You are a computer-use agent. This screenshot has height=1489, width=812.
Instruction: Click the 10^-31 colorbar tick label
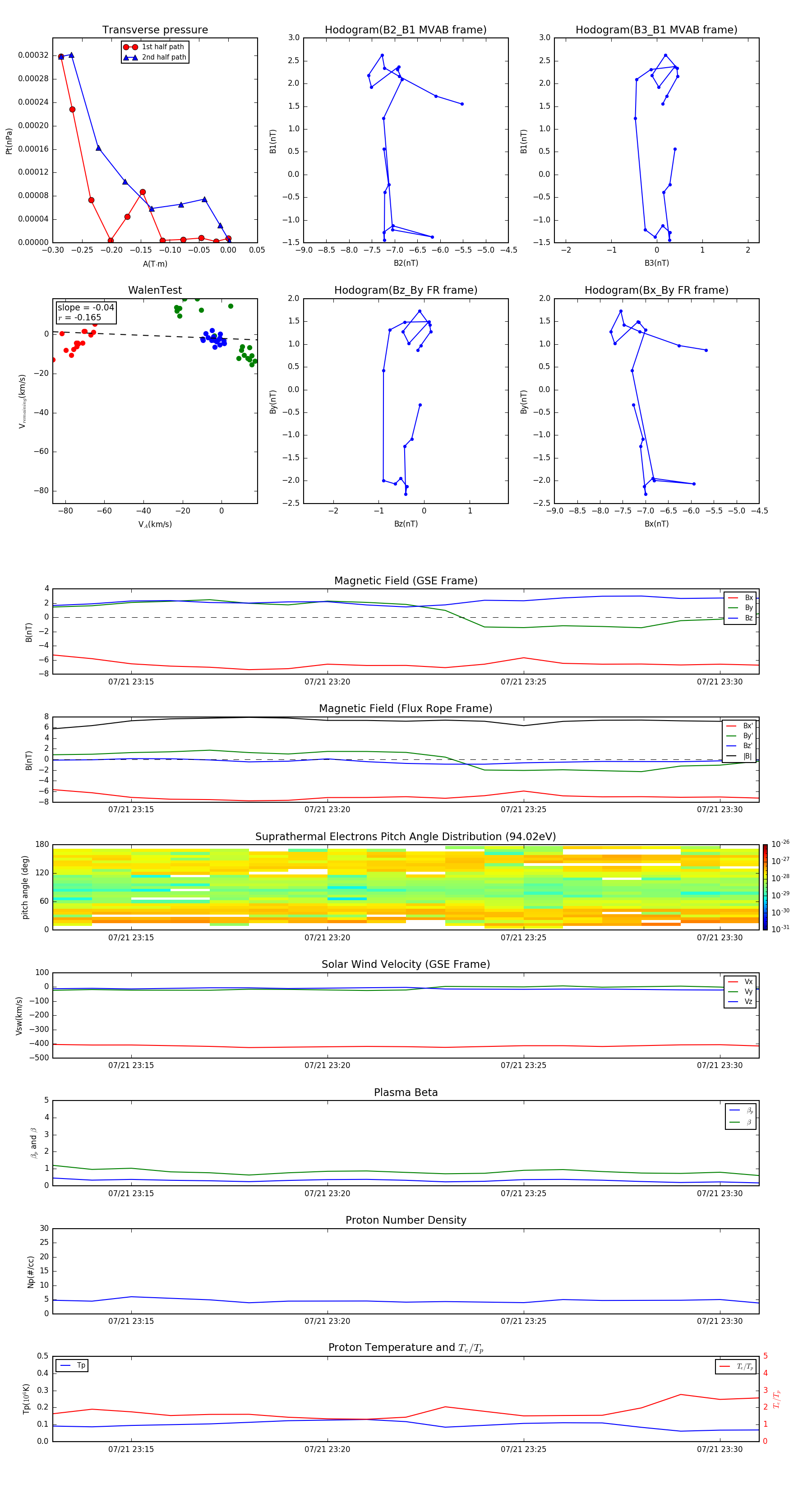pos(780,929)
